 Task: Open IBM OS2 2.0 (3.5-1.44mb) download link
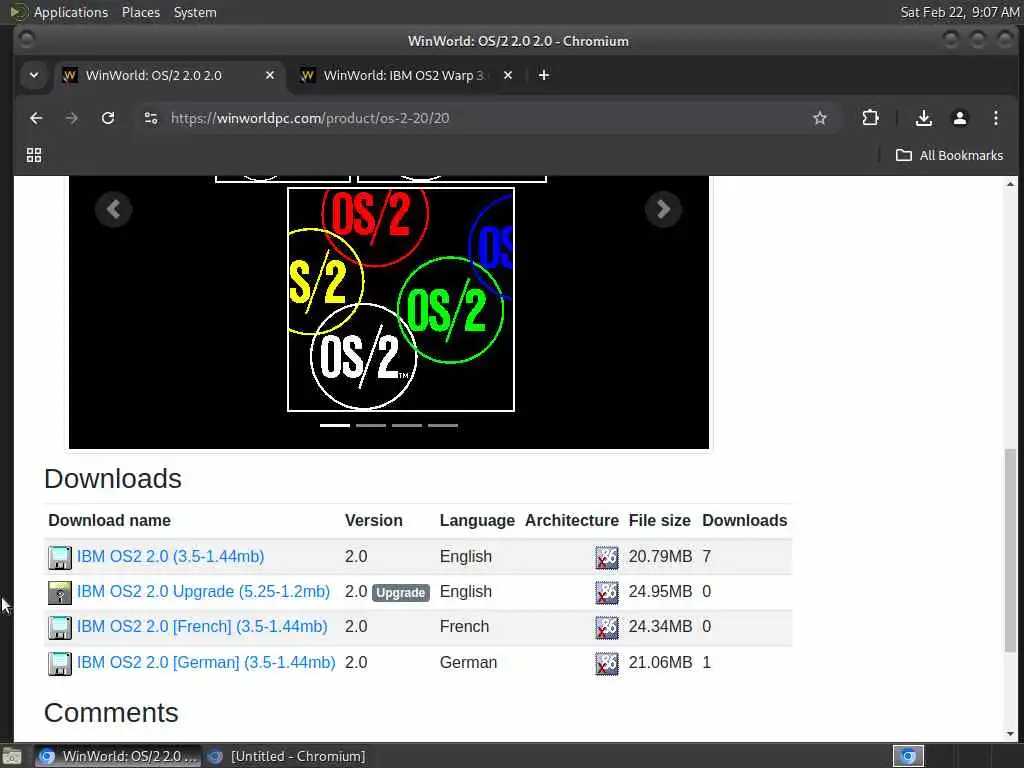(x=170, y=556)
